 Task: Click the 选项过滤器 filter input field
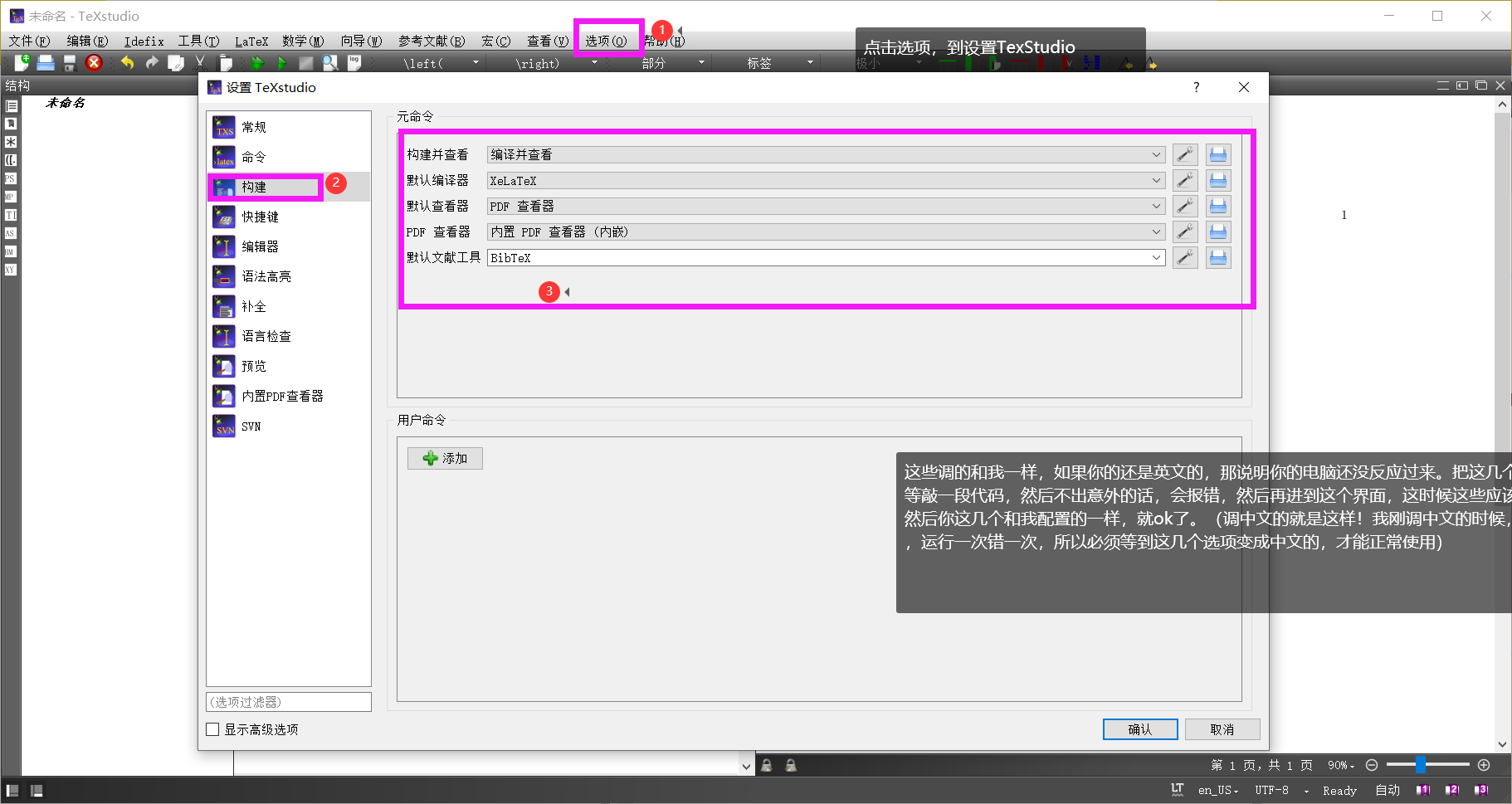click(288, 701)
